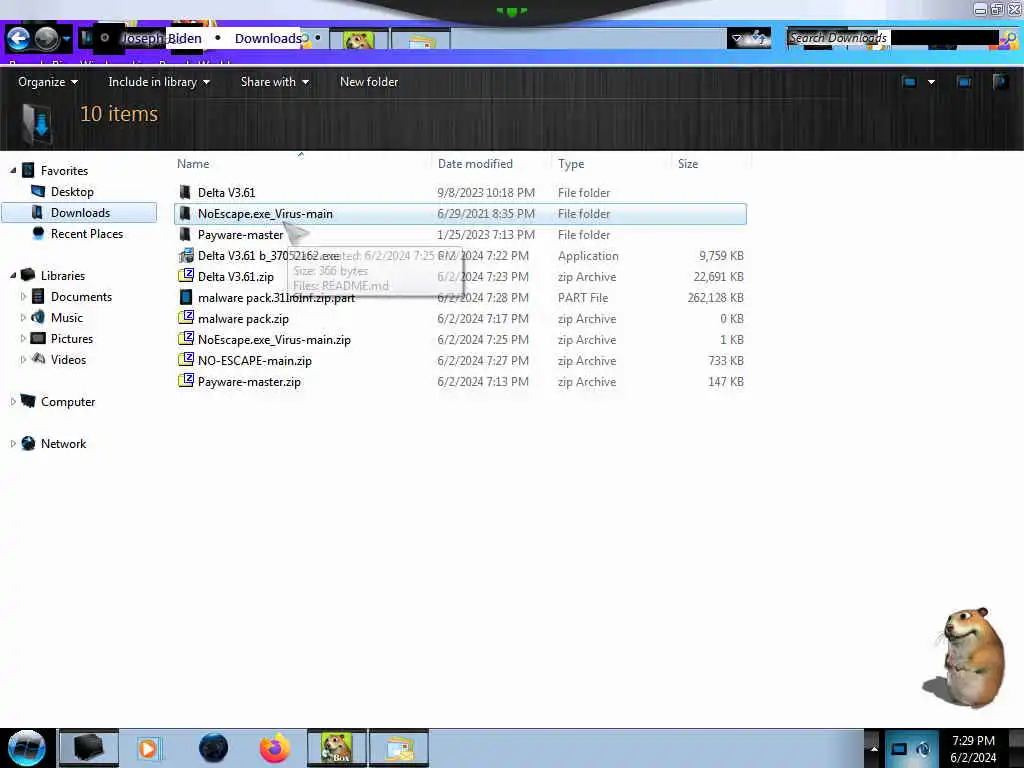Open the recent locations dropdown arrow

[x=67, y=39]
